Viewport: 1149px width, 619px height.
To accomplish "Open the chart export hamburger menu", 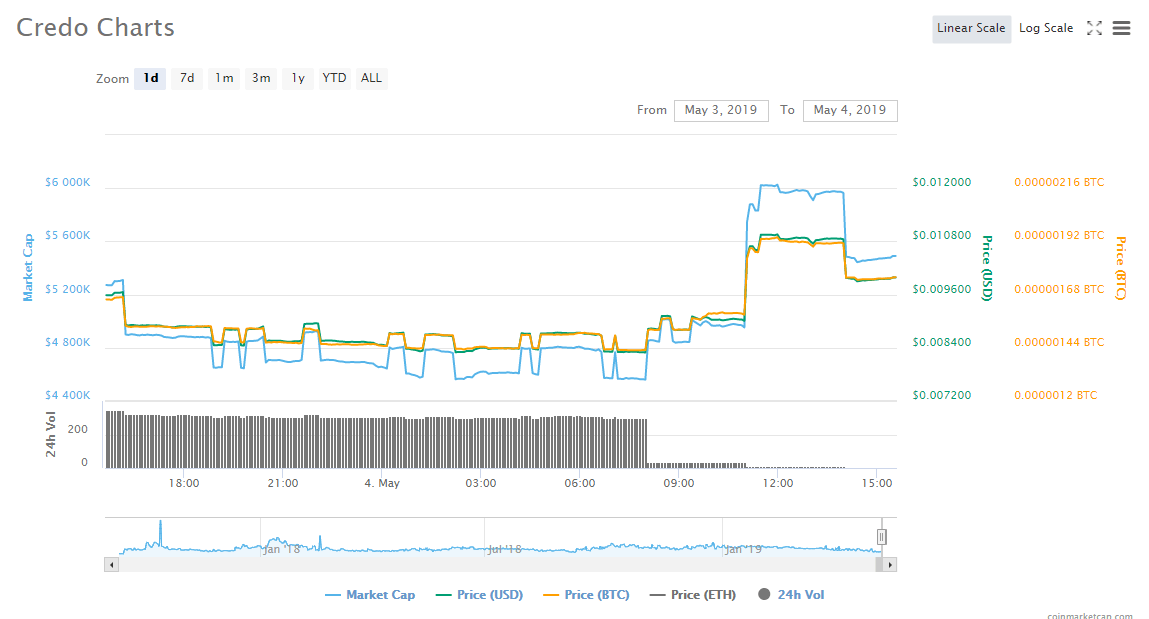I will [x=1121, y=28].
